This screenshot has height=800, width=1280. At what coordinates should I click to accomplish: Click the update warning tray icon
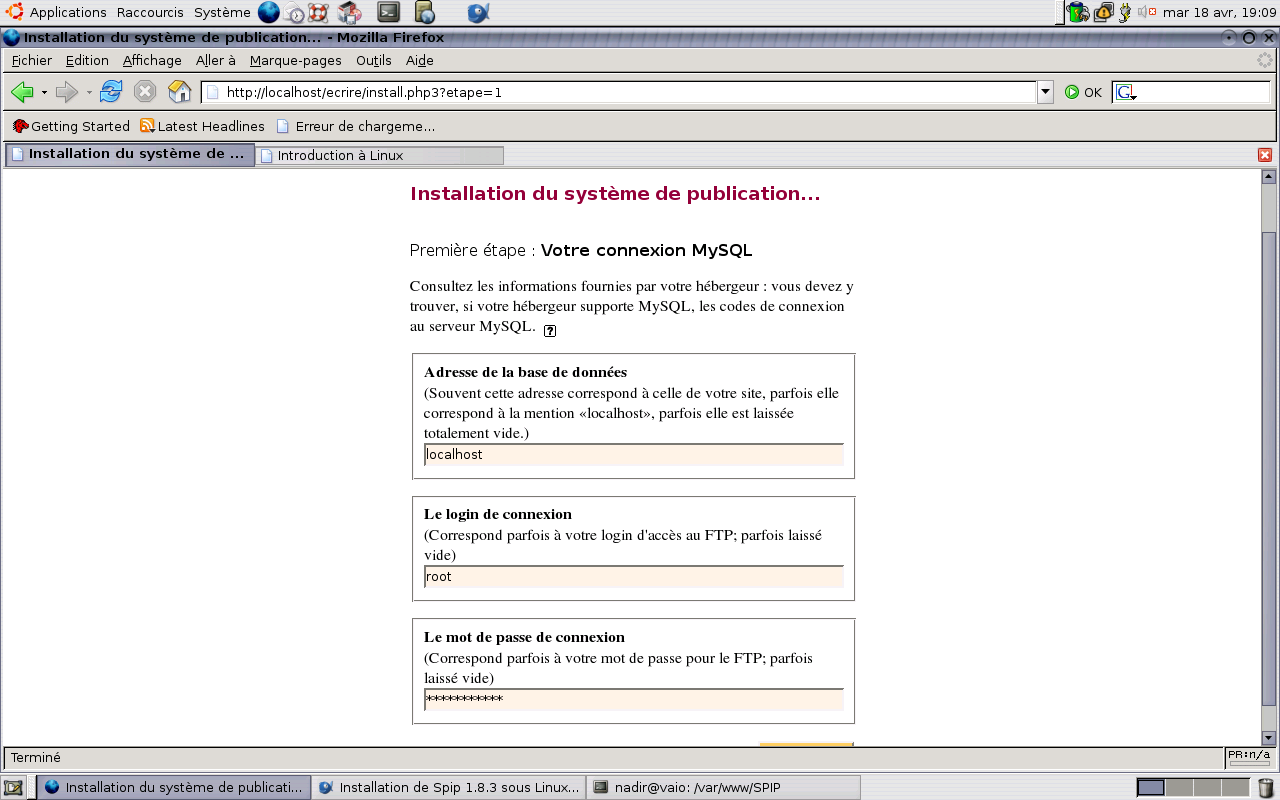tap(1104, 12)
